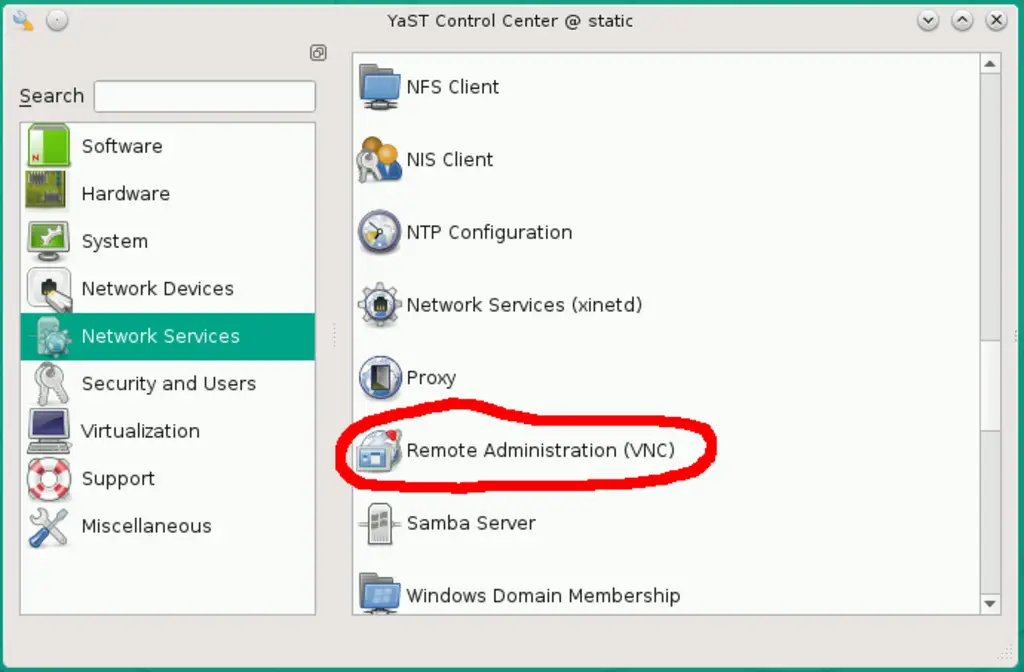Select the Virtualization label
This screenshot has height=672, width=1024.
point(140,431)
